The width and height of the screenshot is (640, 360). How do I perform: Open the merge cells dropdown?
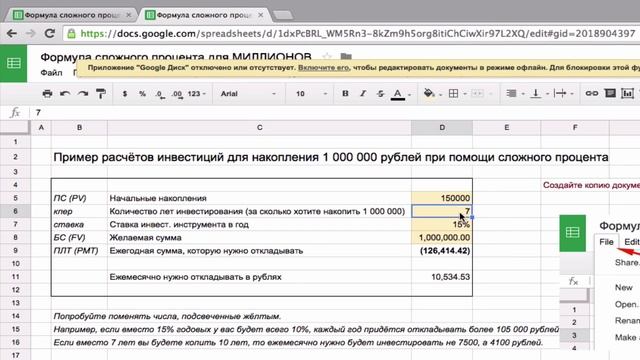coord(481,93)
